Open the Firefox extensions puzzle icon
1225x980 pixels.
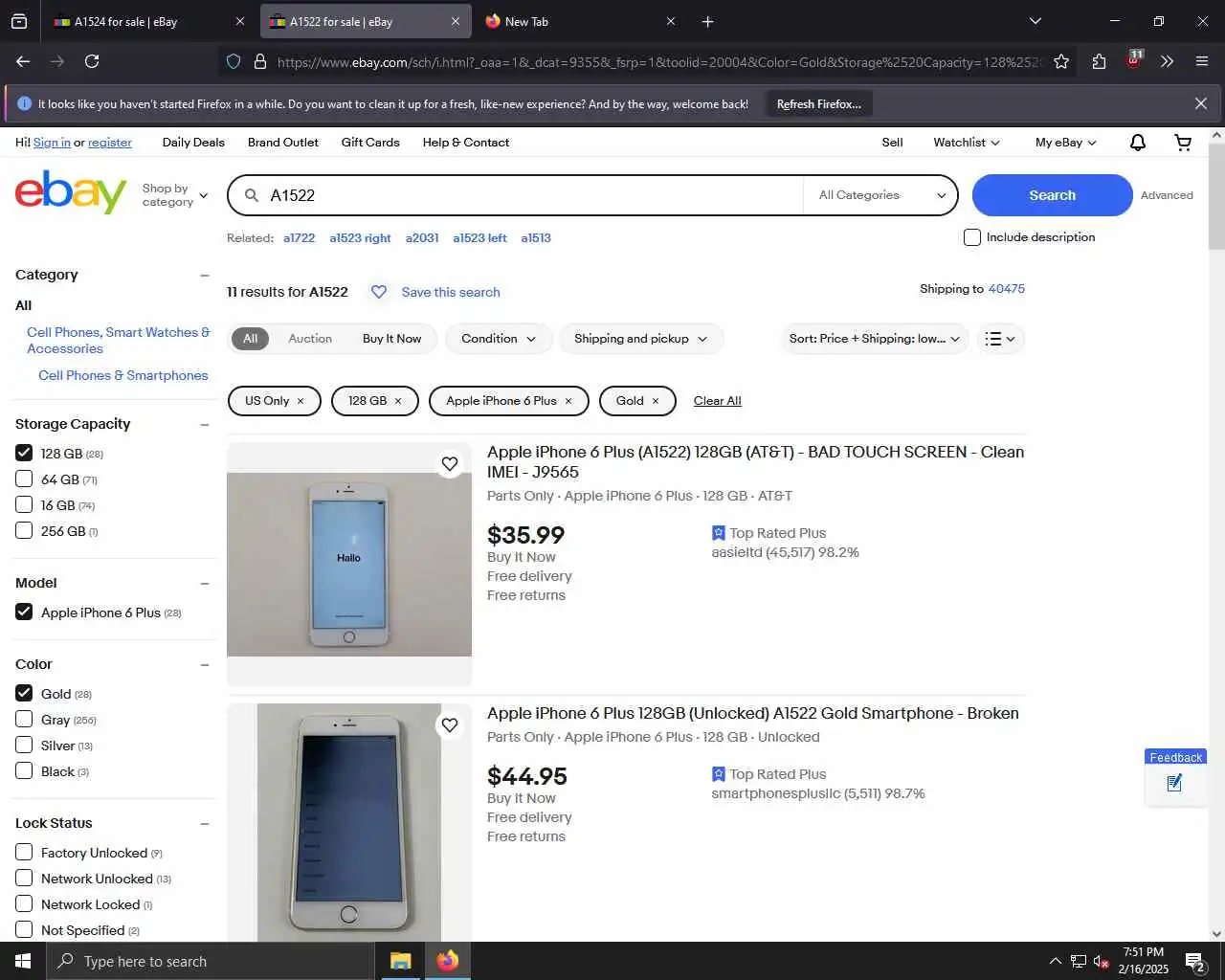point(1099,61)
